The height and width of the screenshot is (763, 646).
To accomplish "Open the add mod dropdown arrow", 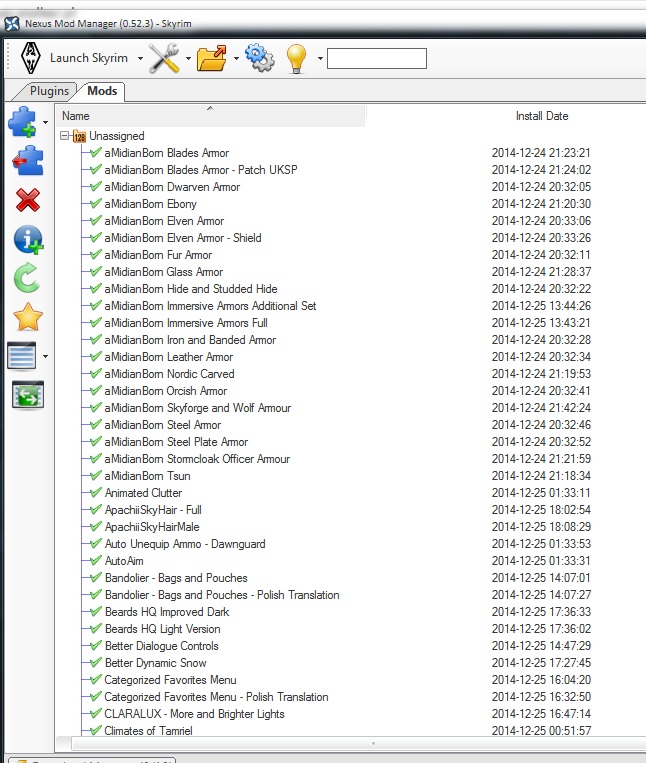I will click(x=45, y=122).
